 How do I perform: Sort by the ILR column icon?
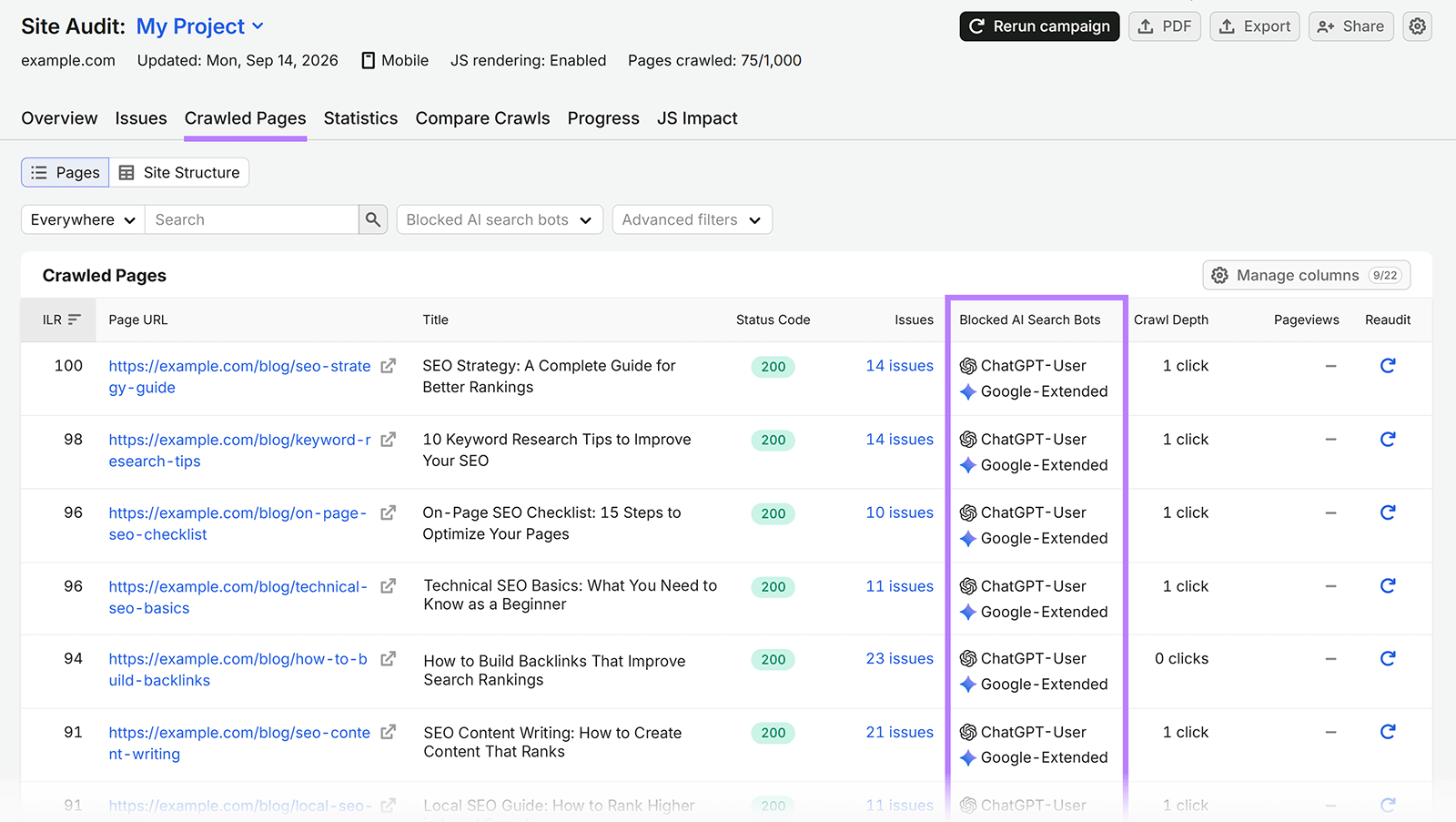tap(75, 320)
